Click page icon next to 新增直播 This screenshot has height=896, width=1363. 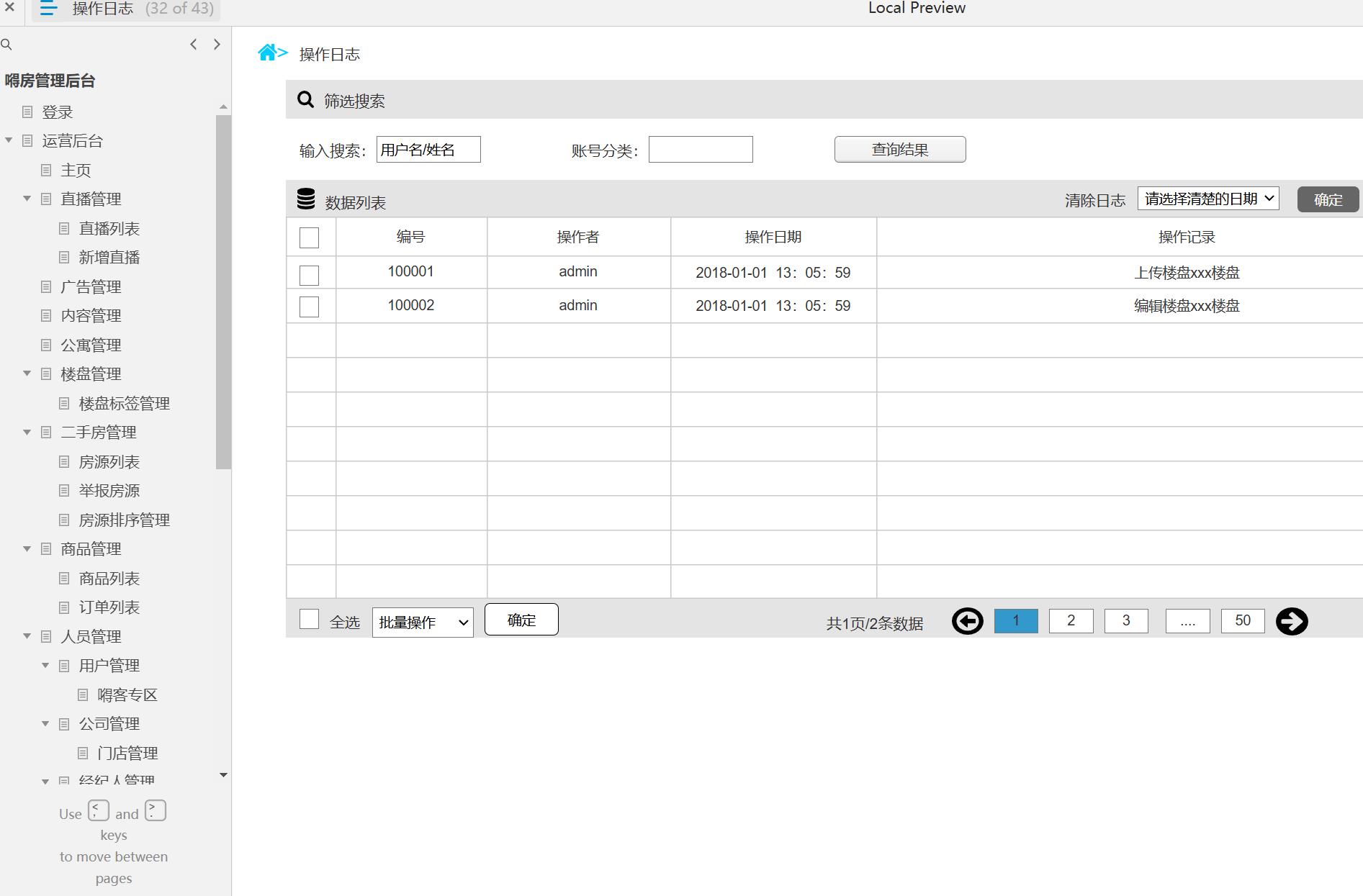[x=64, y=257]
